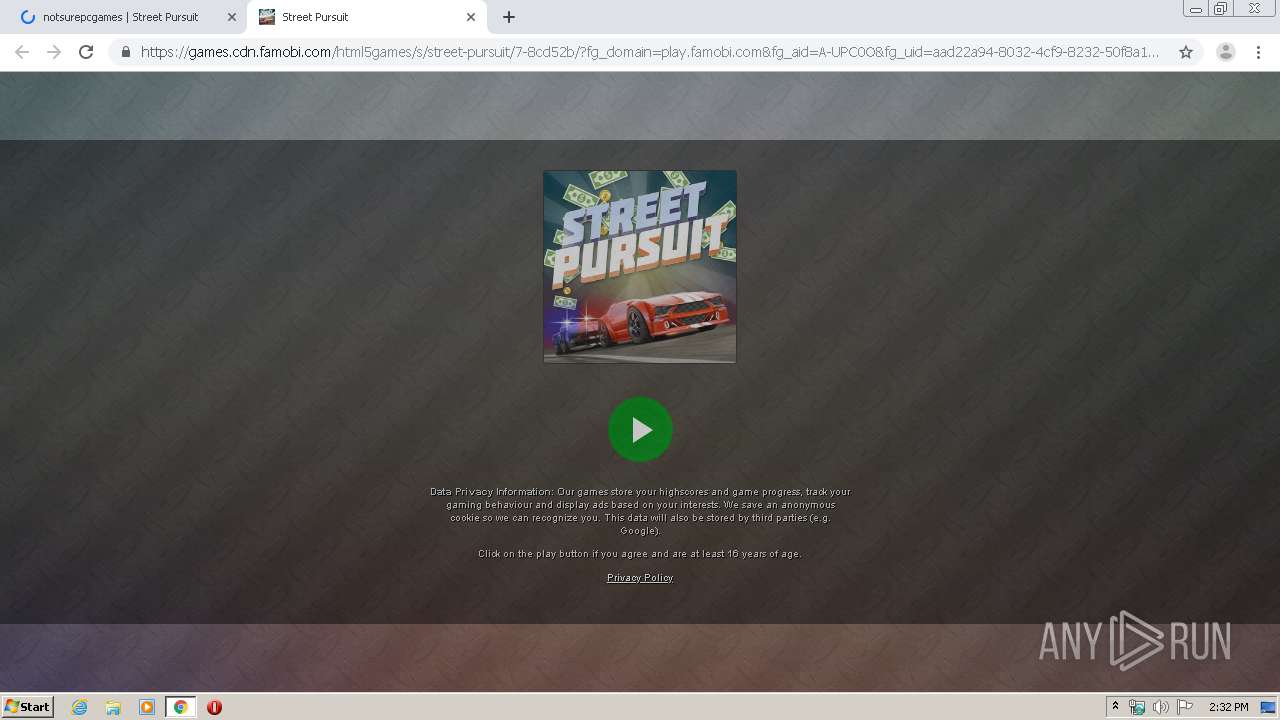This screenshot has width=1280, height=720.
Task: Select the Chrome taskbar button
Action: 181,707
